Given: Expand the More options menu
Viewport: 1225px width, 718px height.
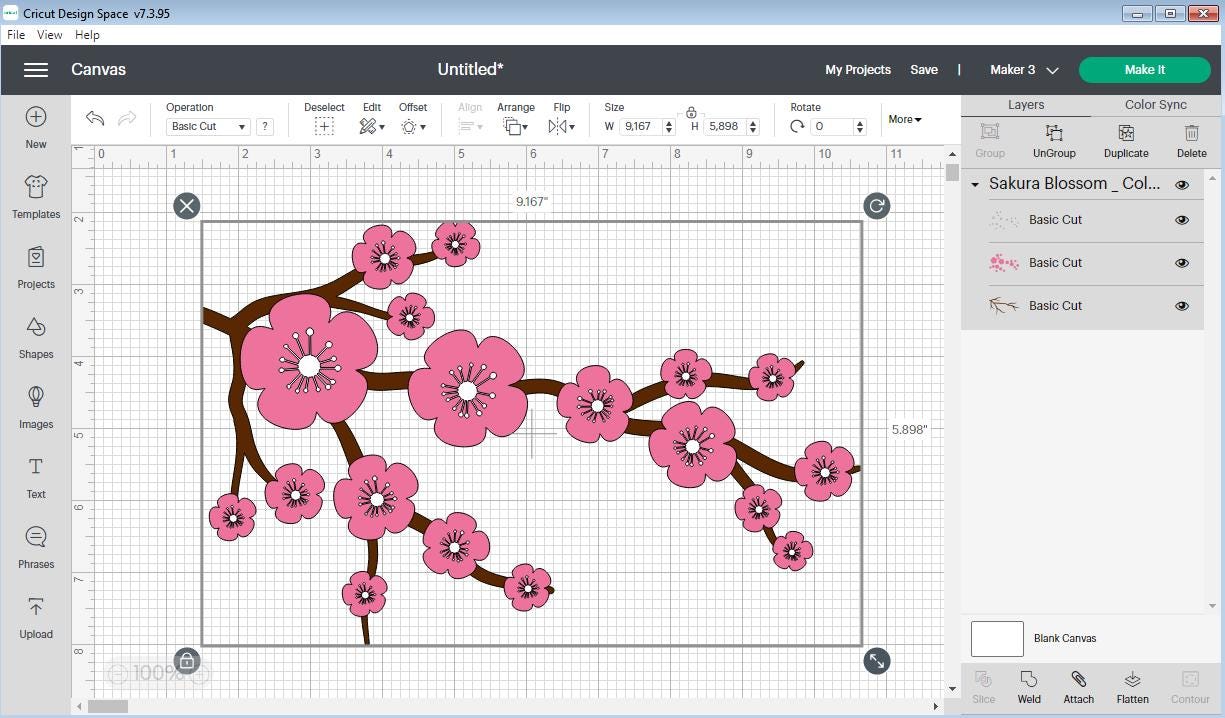Looking at the screenshot, I should point(903,119).
